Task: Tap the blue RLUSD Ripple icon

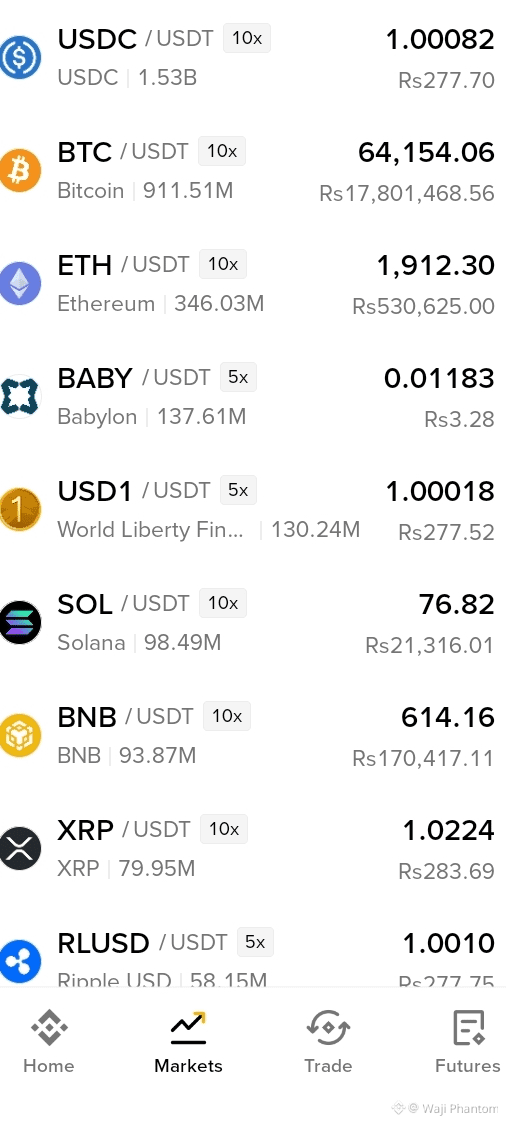Action: (x=19, y=961)
